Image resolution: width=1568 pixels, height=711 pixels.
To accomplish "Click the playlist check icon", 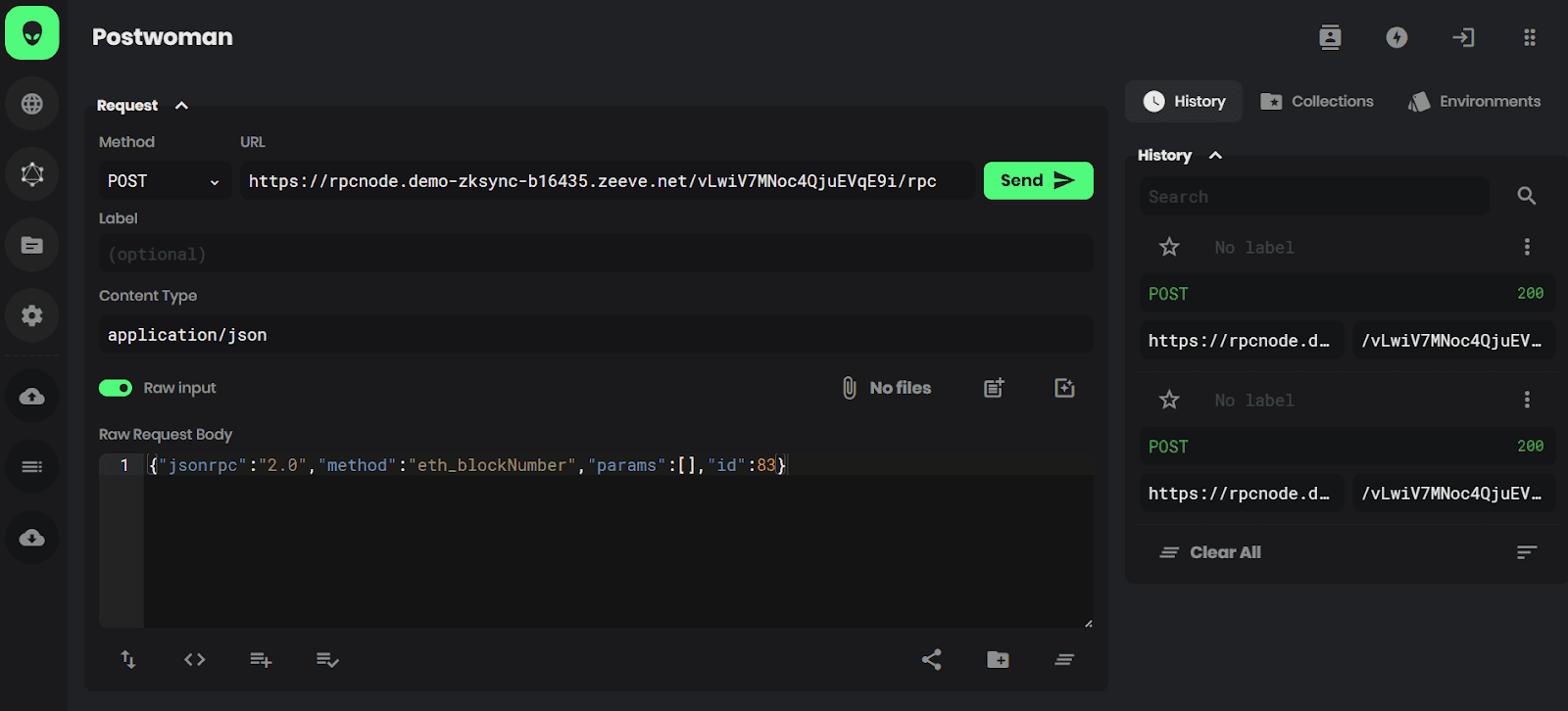I will [x=327, y=659].
